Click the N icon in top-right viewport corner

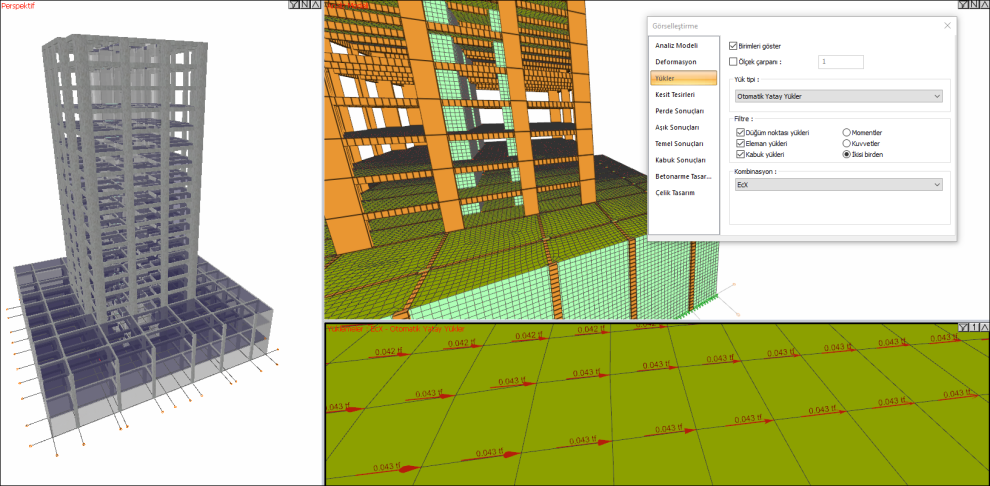point(973,5)
